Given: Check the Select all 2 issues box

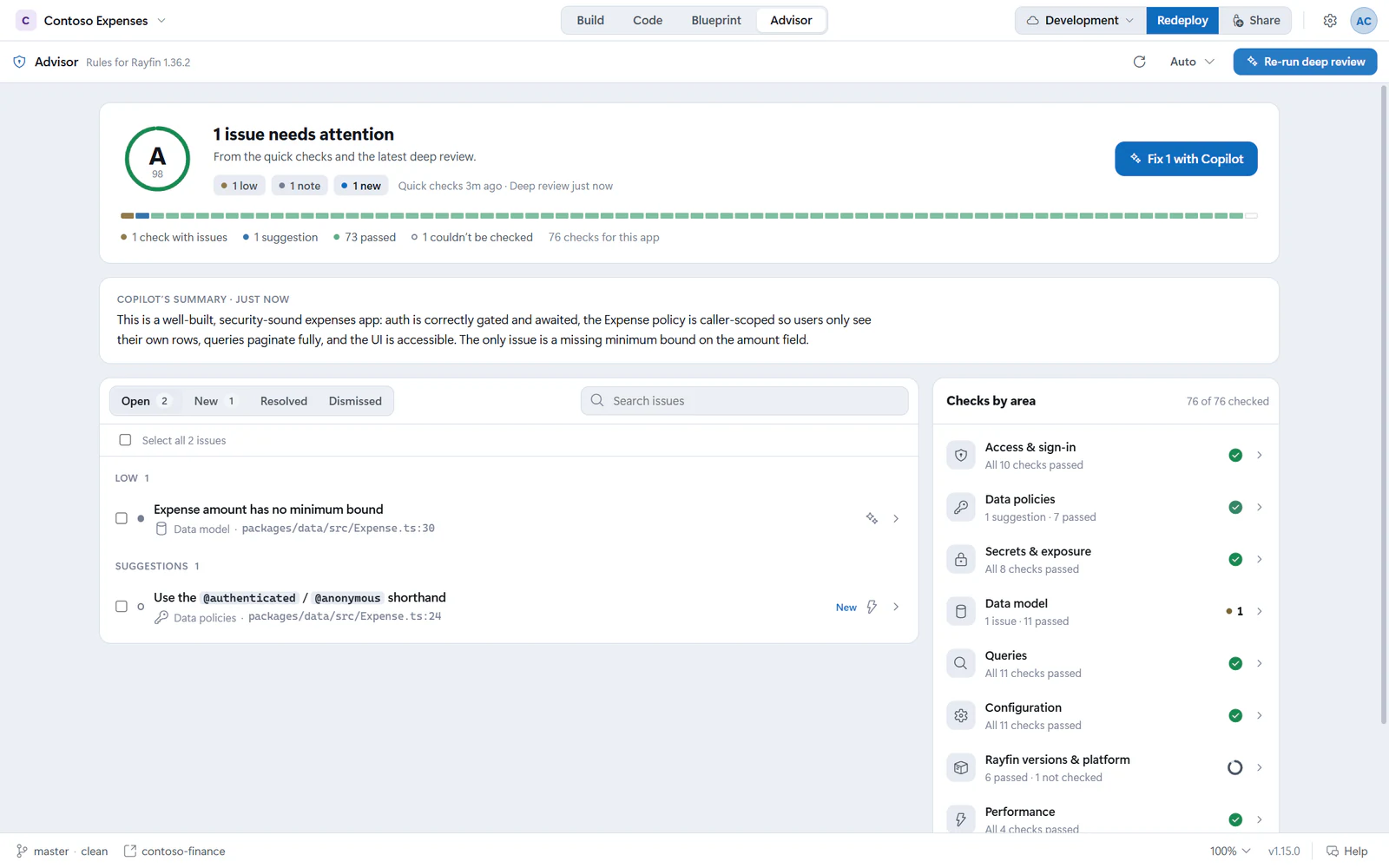Looking at the screenshot, I should 125,440.
